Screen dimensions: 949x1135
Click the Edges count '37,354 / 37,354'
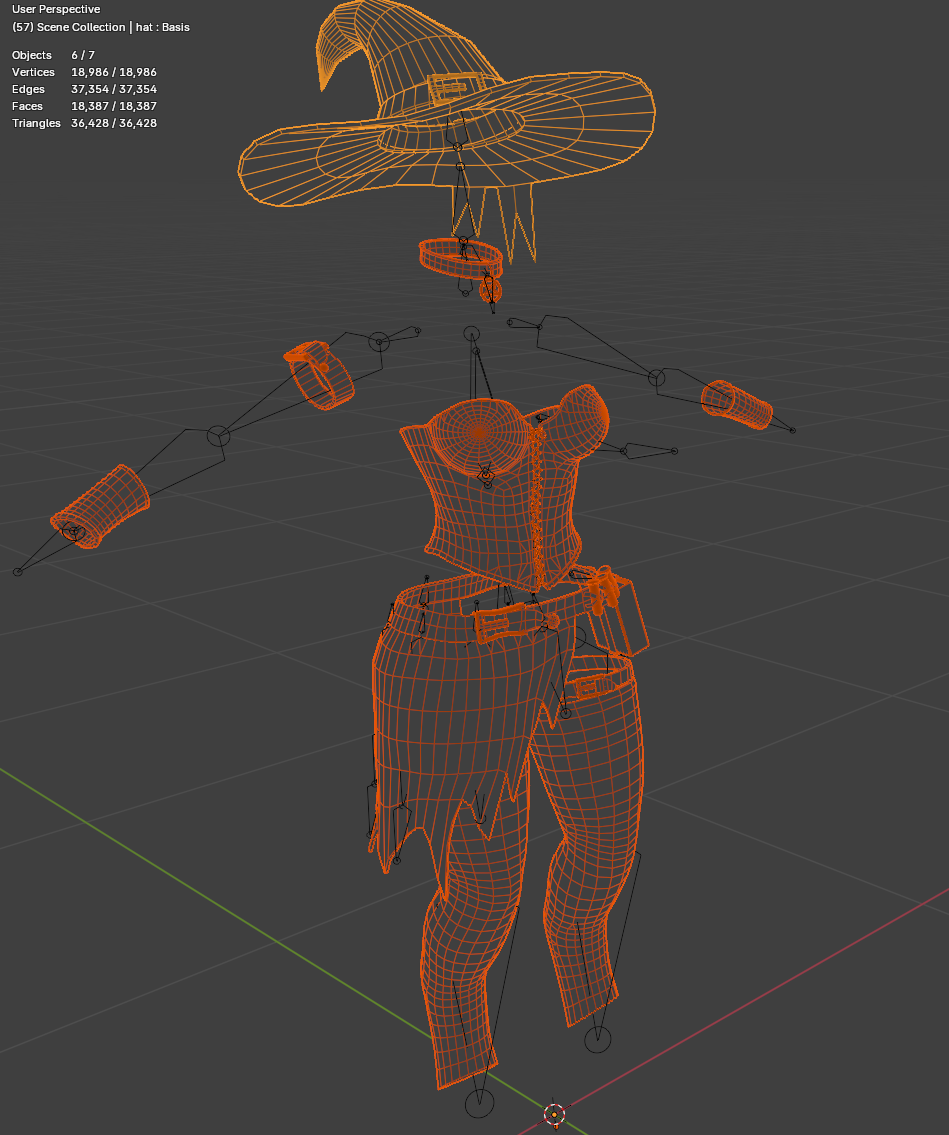114,89
